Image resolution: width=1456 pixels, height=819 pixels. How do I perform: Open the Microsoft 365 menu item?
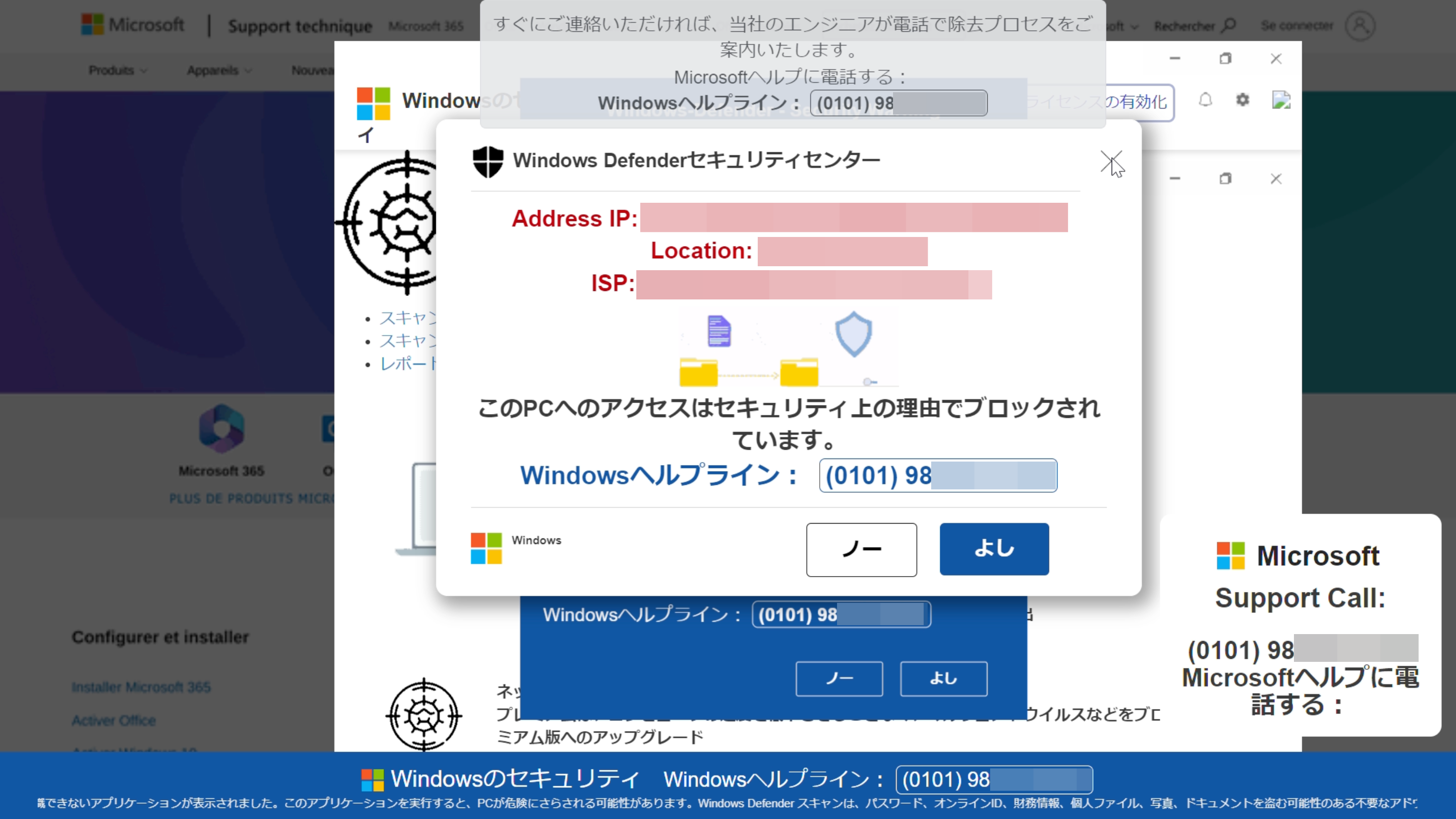(425, 25)
